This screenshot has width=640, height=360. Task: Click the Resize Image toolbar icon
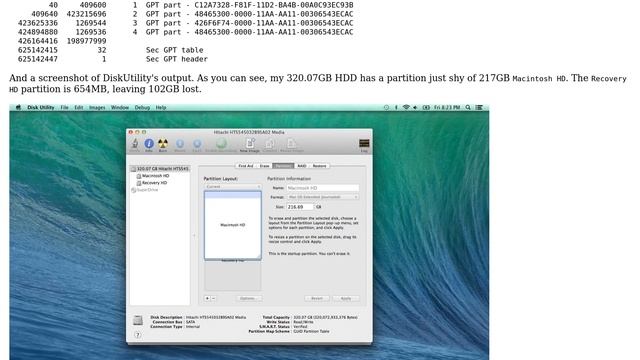click(292, 144)
